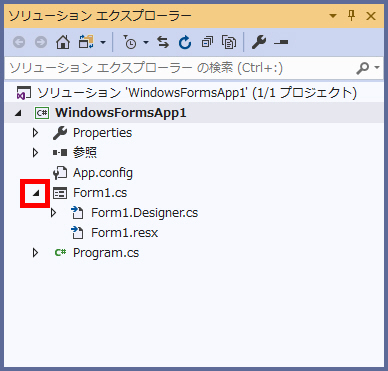Click the Form1.Designer.cs file icon
Viewport: 388px width, 371px height.
pyautogui.click(x=77, y=213)
